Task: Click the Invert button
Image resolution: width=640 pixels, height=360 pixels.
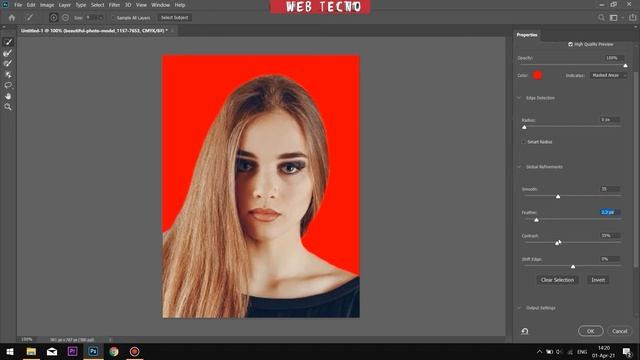Action: 598,280
